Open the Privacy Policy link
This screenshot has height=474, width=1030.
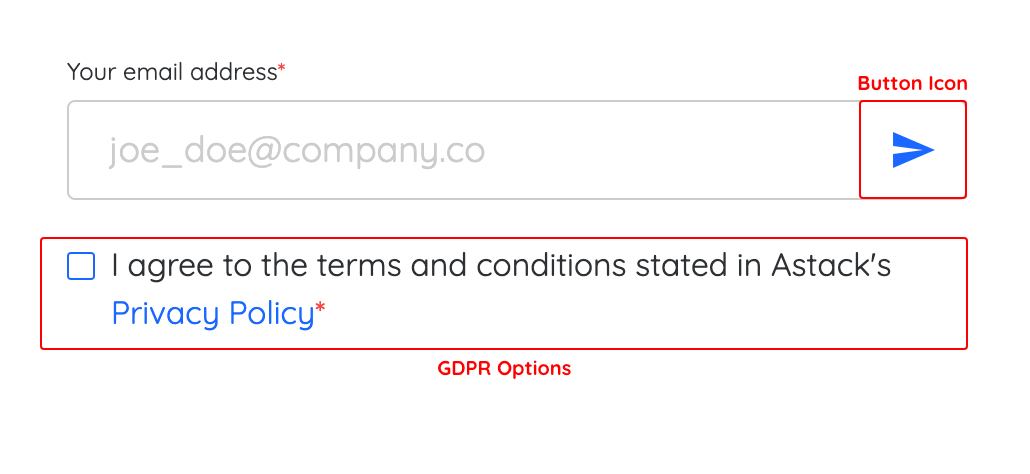point(213,313)
